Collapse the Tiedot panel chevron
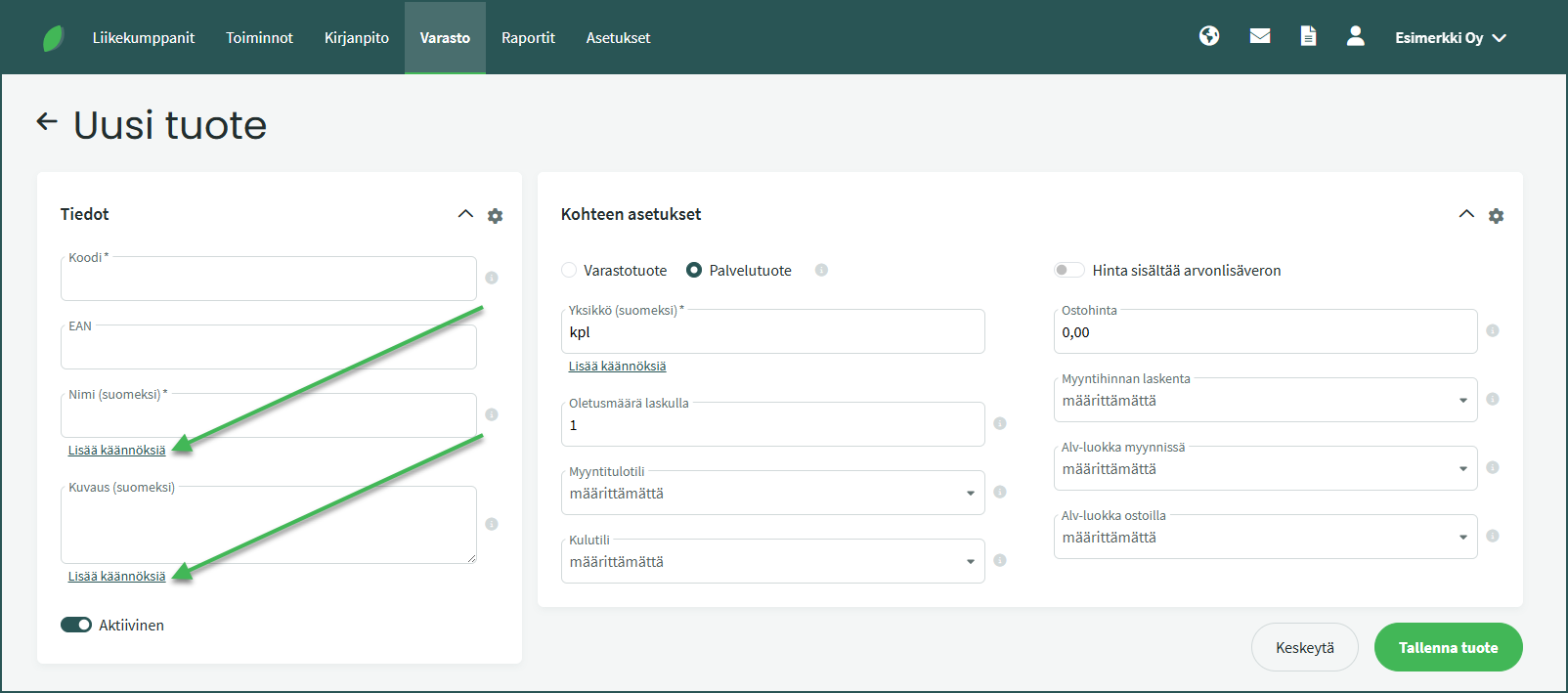This screenshot has width=1568, height=693. coord(465,214)
